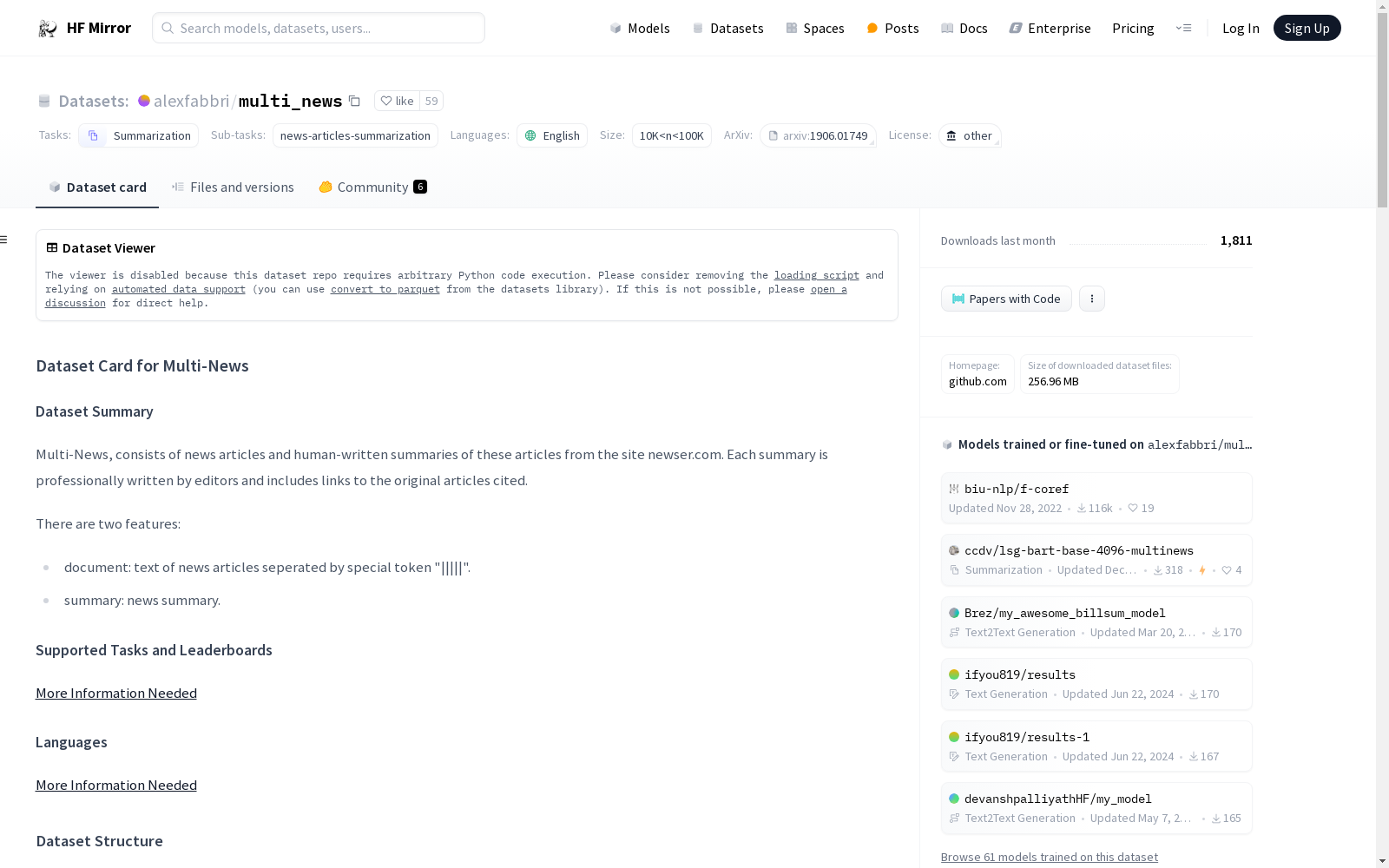Click the multi_news dataset name
Screen dimensions: 1389x868
pyautogui.click(x=290, y=101)
